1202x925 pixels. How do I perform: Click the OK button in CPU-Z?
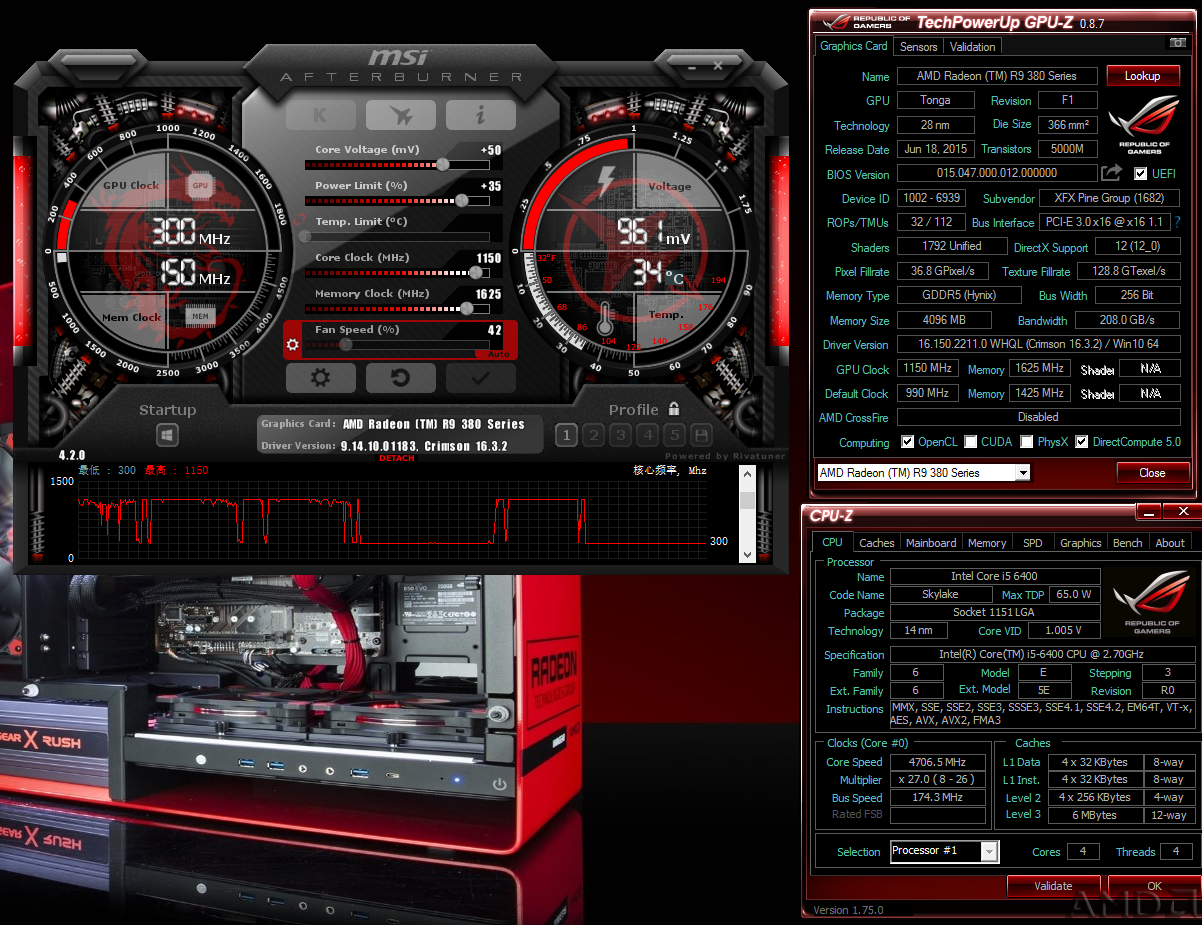(1154, 886)
